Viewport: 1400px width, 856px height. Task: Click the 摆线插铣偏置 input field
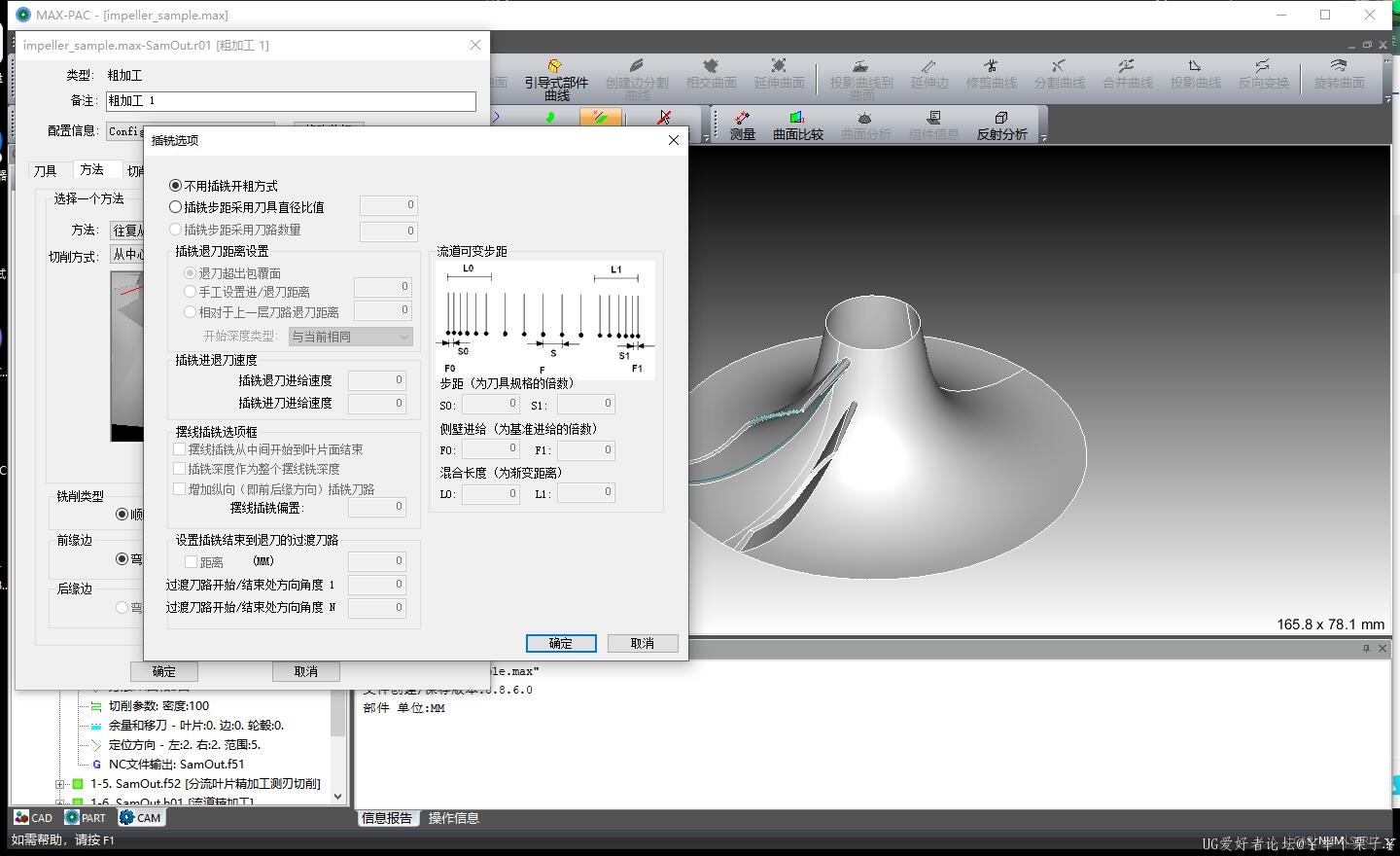click(x=377, y=507)
